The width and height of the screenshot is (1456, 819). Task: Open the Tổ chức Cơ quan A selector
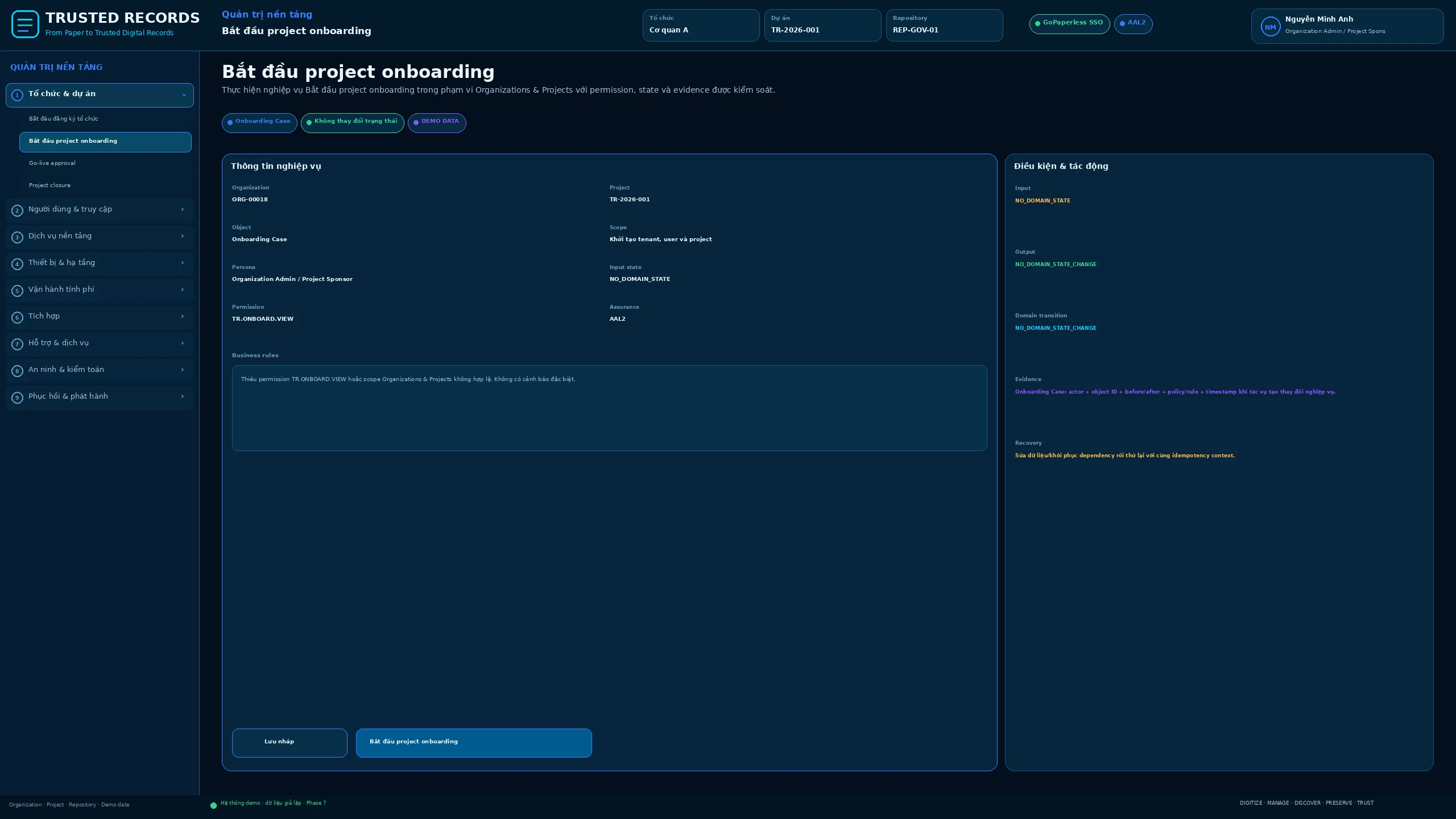701,25
